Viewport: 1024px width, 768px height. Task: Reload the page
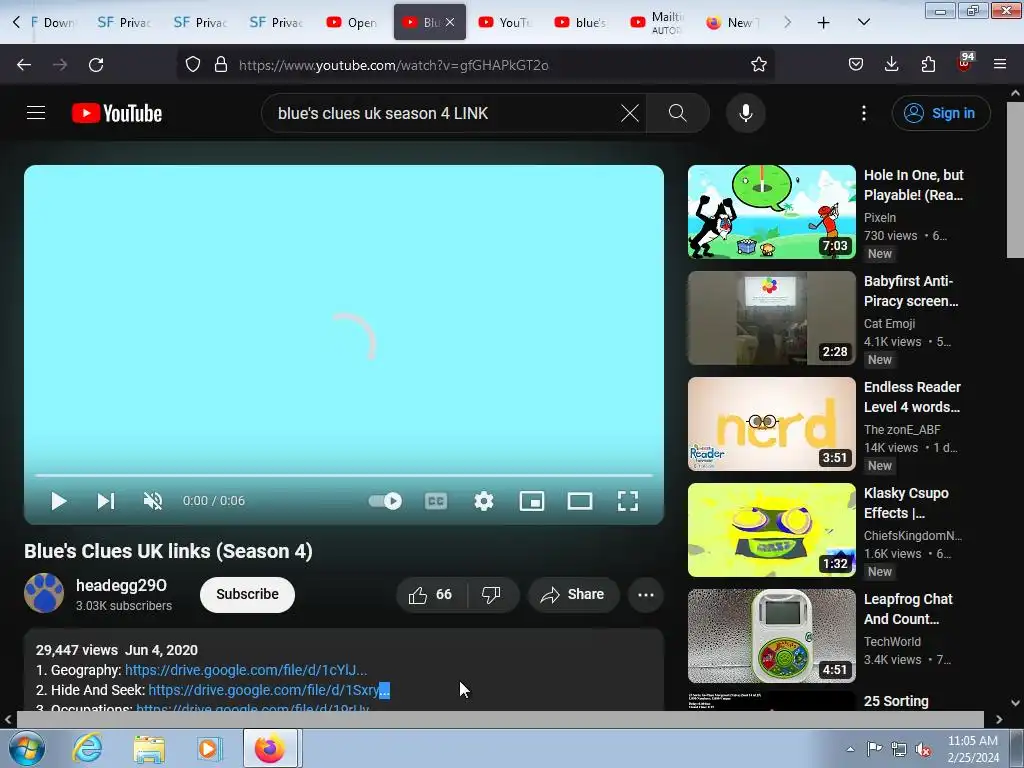96,65
